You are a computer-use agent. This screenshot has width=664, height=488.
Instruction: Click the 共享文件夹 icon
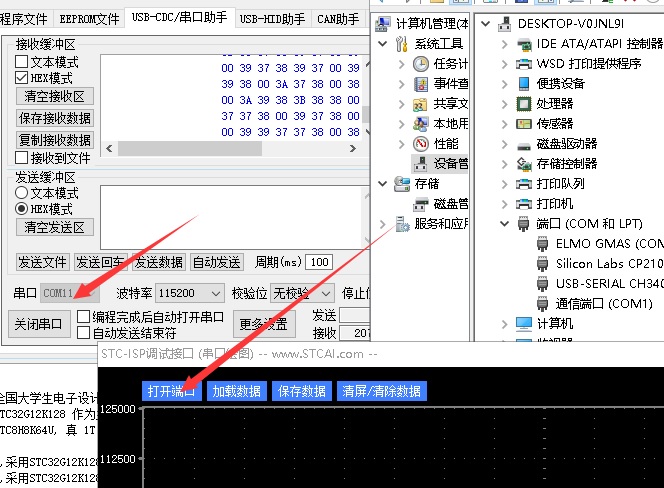point(420,104)
